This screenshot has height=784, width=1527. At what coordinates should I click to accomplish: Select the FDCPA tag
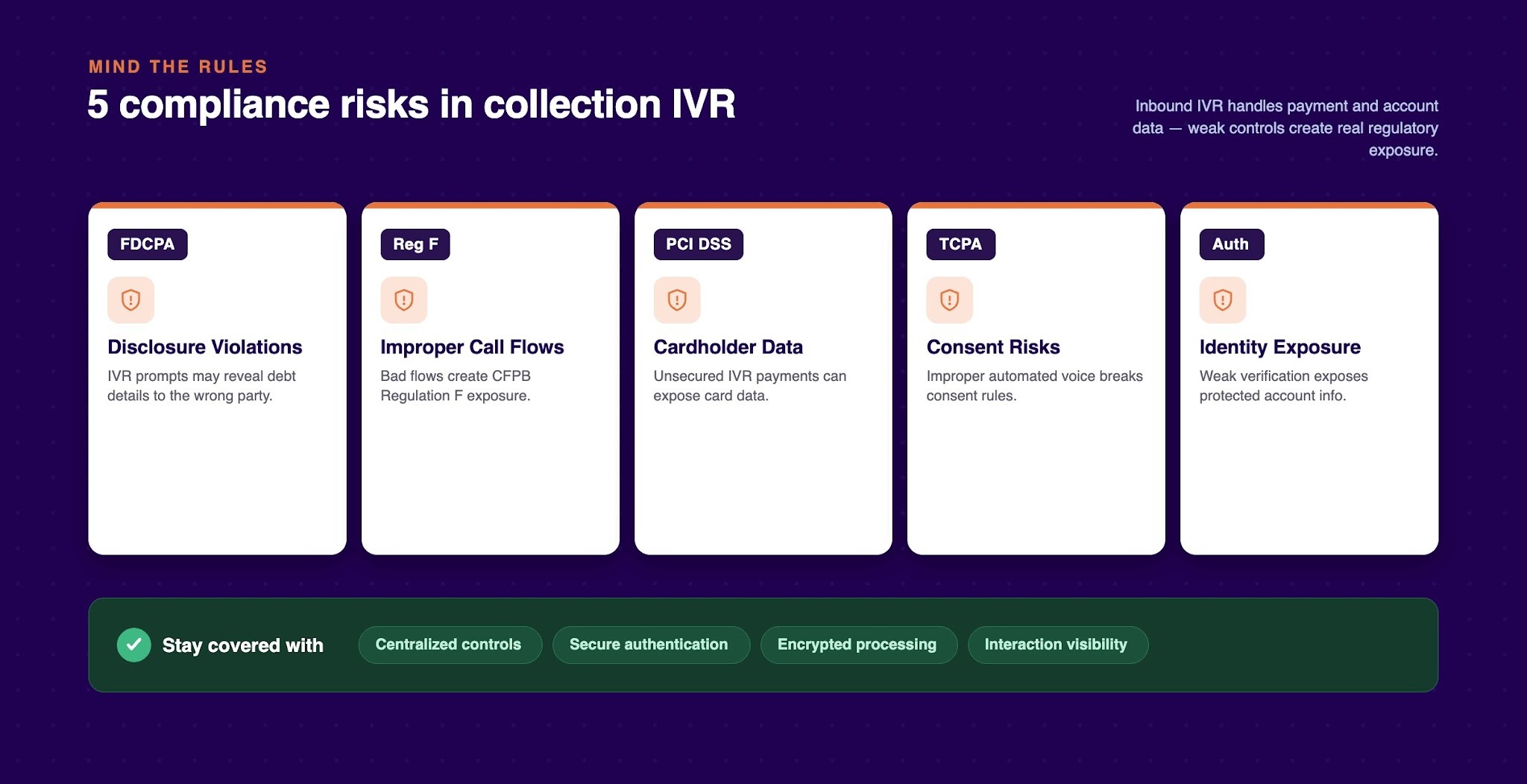(148, 244)
